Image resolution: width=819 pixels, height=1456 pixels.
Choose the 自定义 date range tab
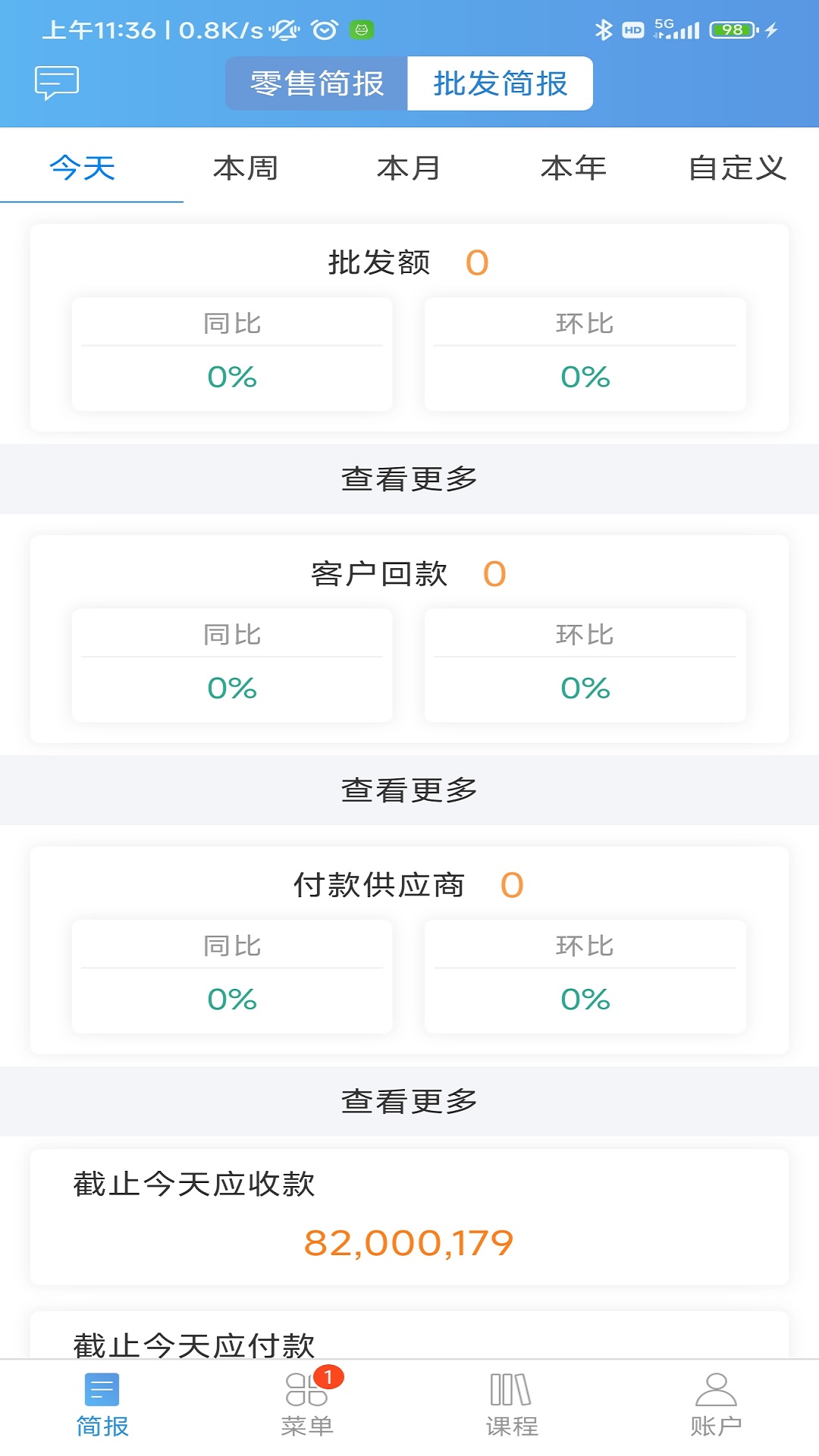[x=737, y=168]
